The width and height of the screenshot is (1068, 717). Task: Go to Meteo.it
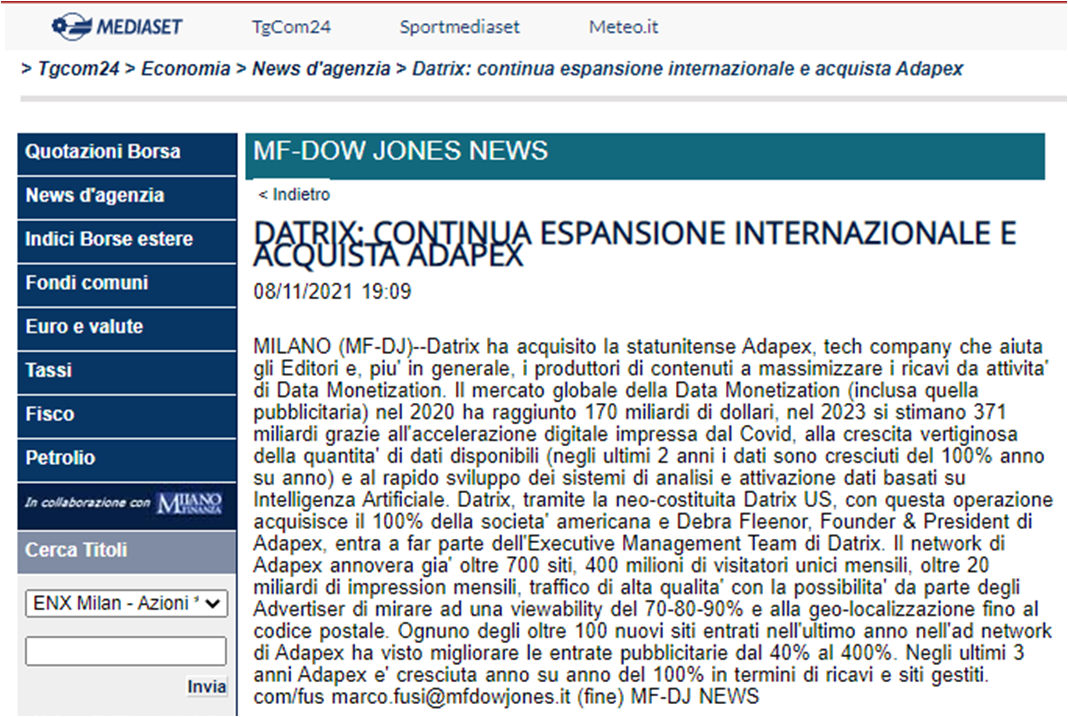(x=623, y=27)
